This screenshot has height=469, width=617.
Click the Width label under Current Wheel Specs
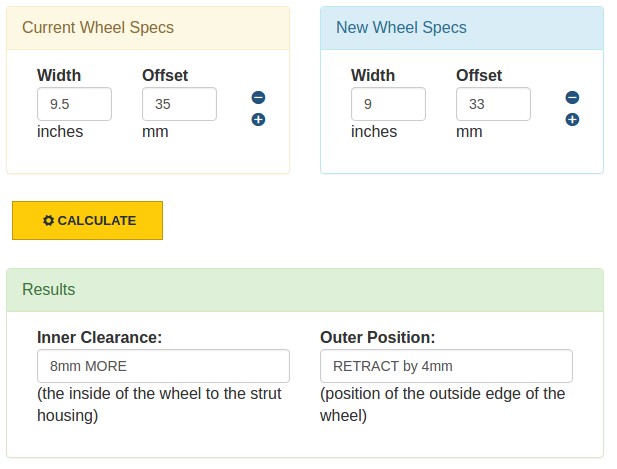[x=59, y=75]
